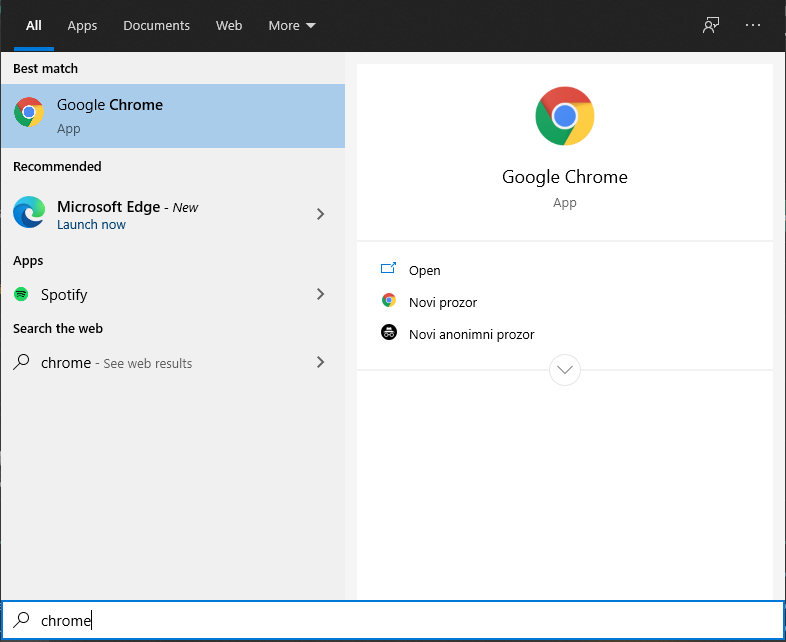Choose Novi prozor action
This screenshot has width=786, height=642.
point(443,302)
